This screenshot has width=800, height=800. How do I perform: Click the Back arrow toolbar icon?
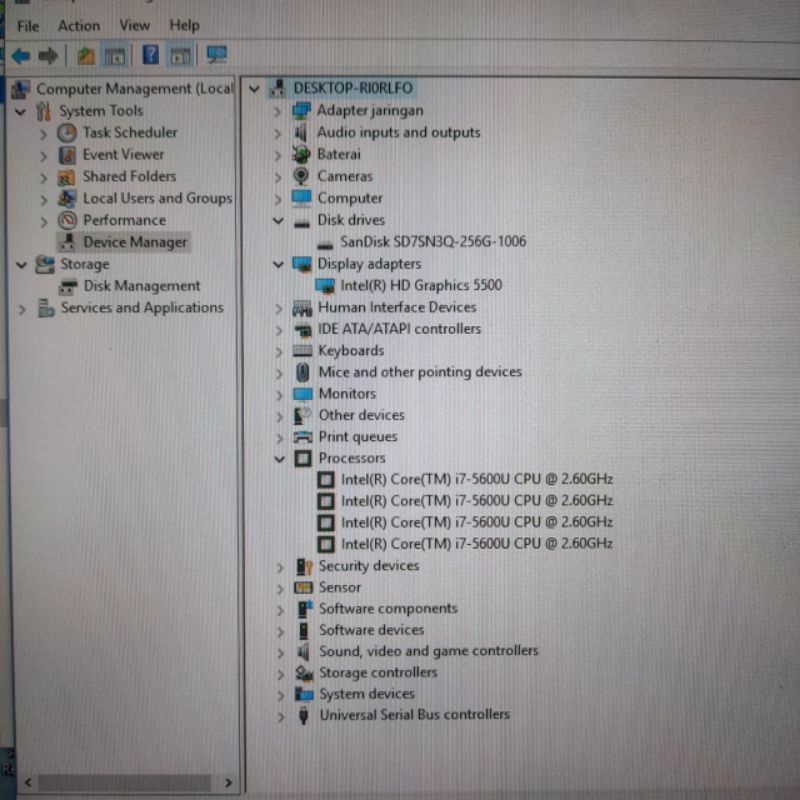pos(21,56)
